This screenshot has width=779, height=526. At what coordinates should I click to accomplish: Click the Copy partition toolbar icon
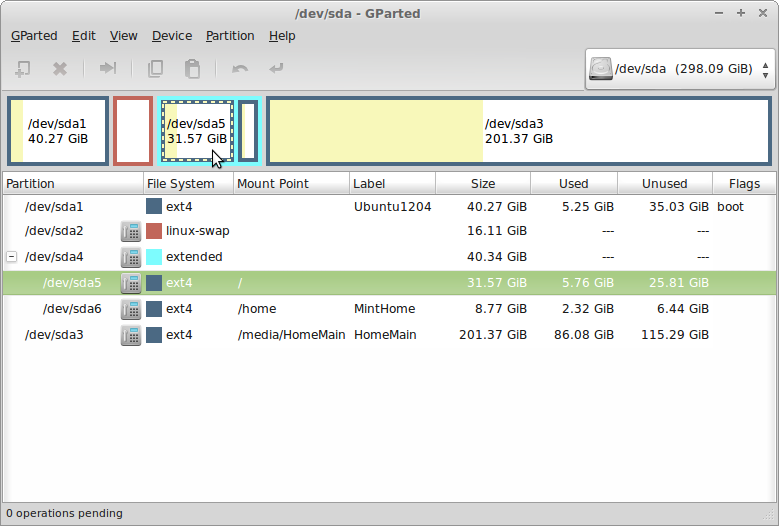click(156, 69)
